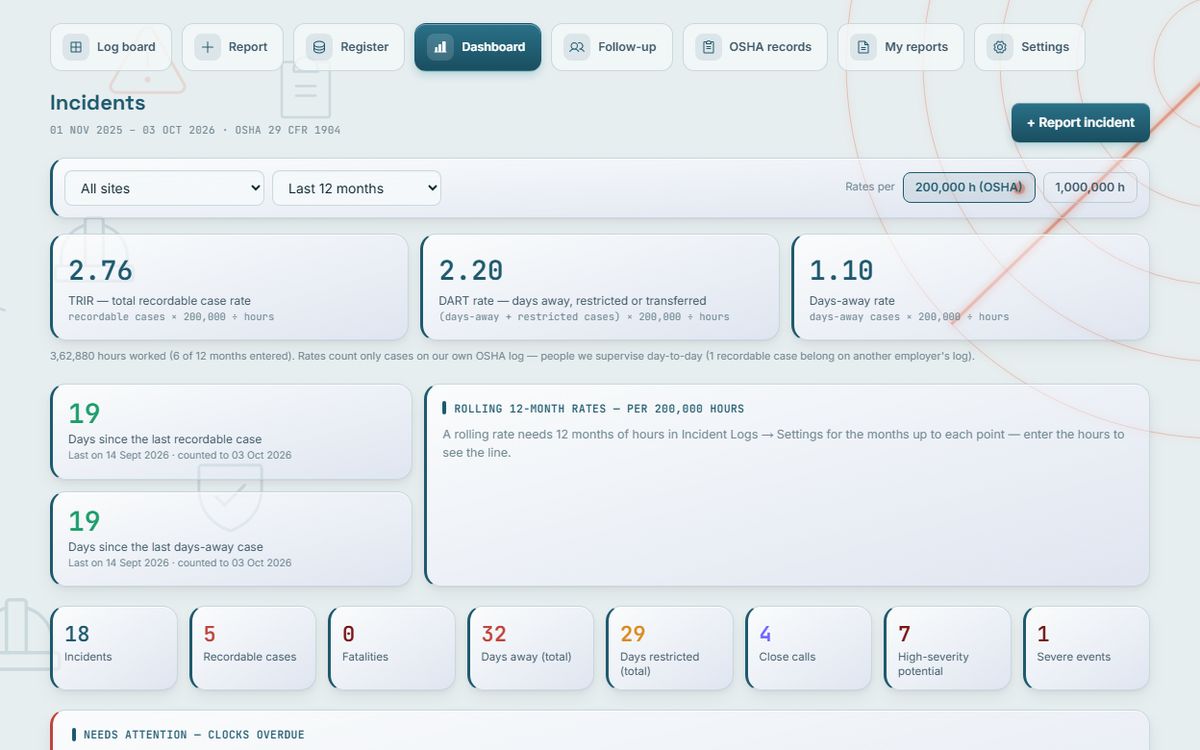Click the 5 Recordable cases tile
Screen dimensions: 1200x750
pyautogui.click(x=253, y=648)
